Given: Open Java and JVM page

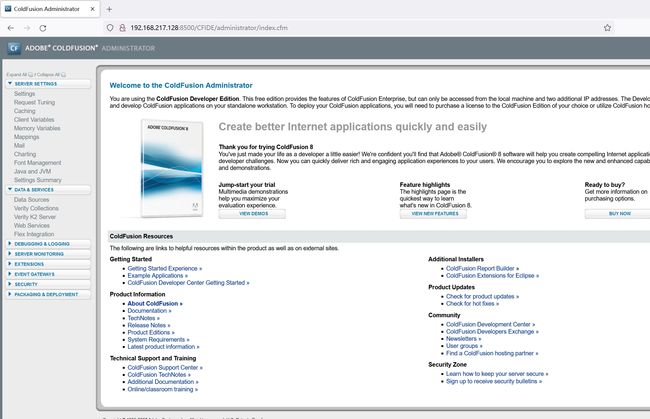Looking at the screenshot, I should [32, 171].
